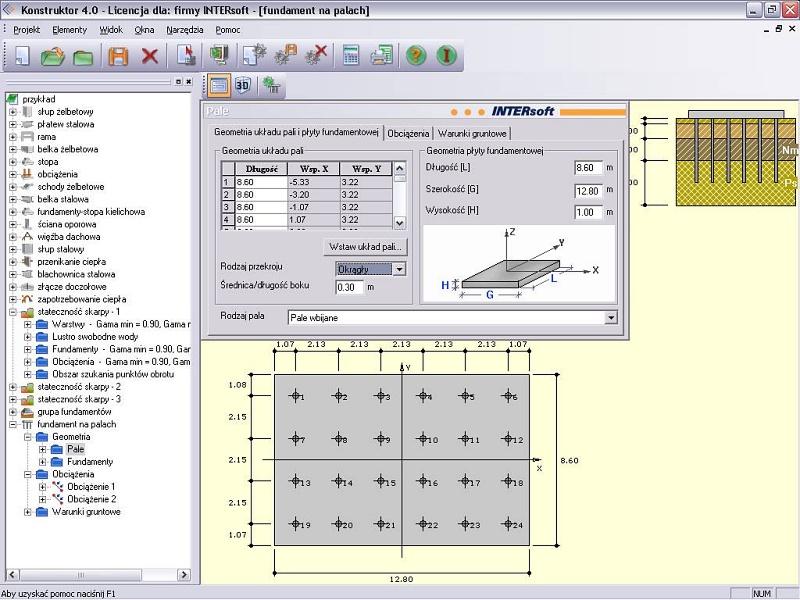
Task: Click the gear-with-red-X delete element icon
Action: coord(316,55)
